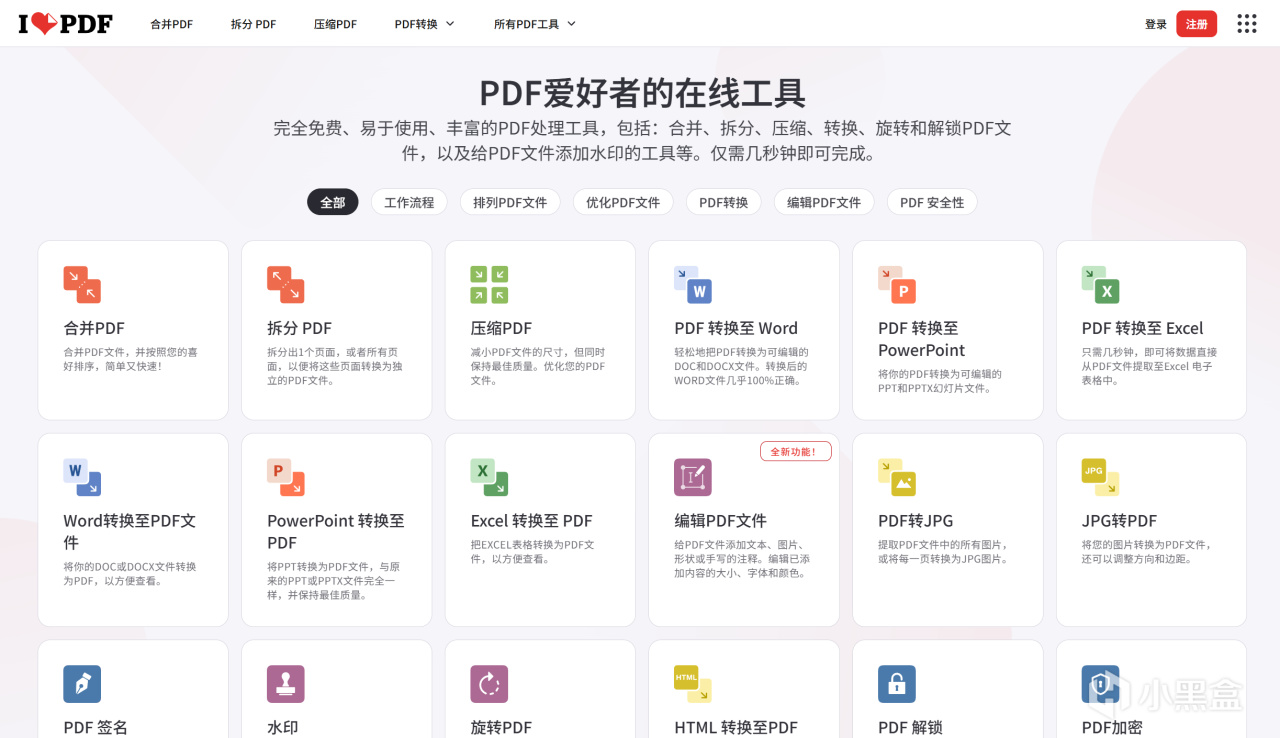1280x738 pixels.
Task: Select the 全部 filter tab
Action: [333, 202]
